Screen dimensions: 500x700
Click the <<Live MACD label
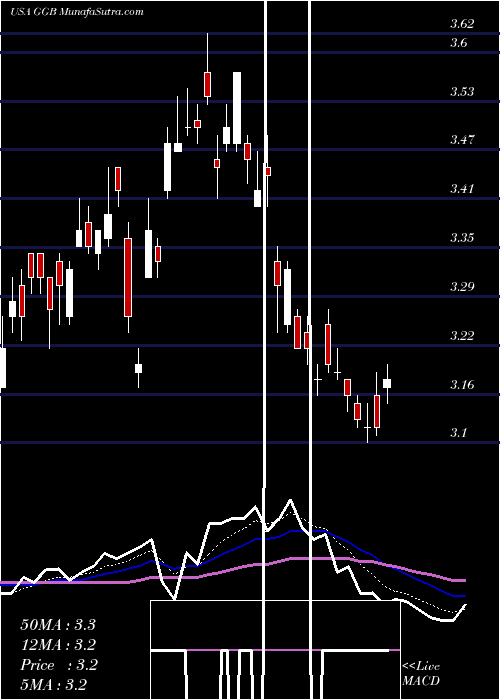[x=421, y=674]
